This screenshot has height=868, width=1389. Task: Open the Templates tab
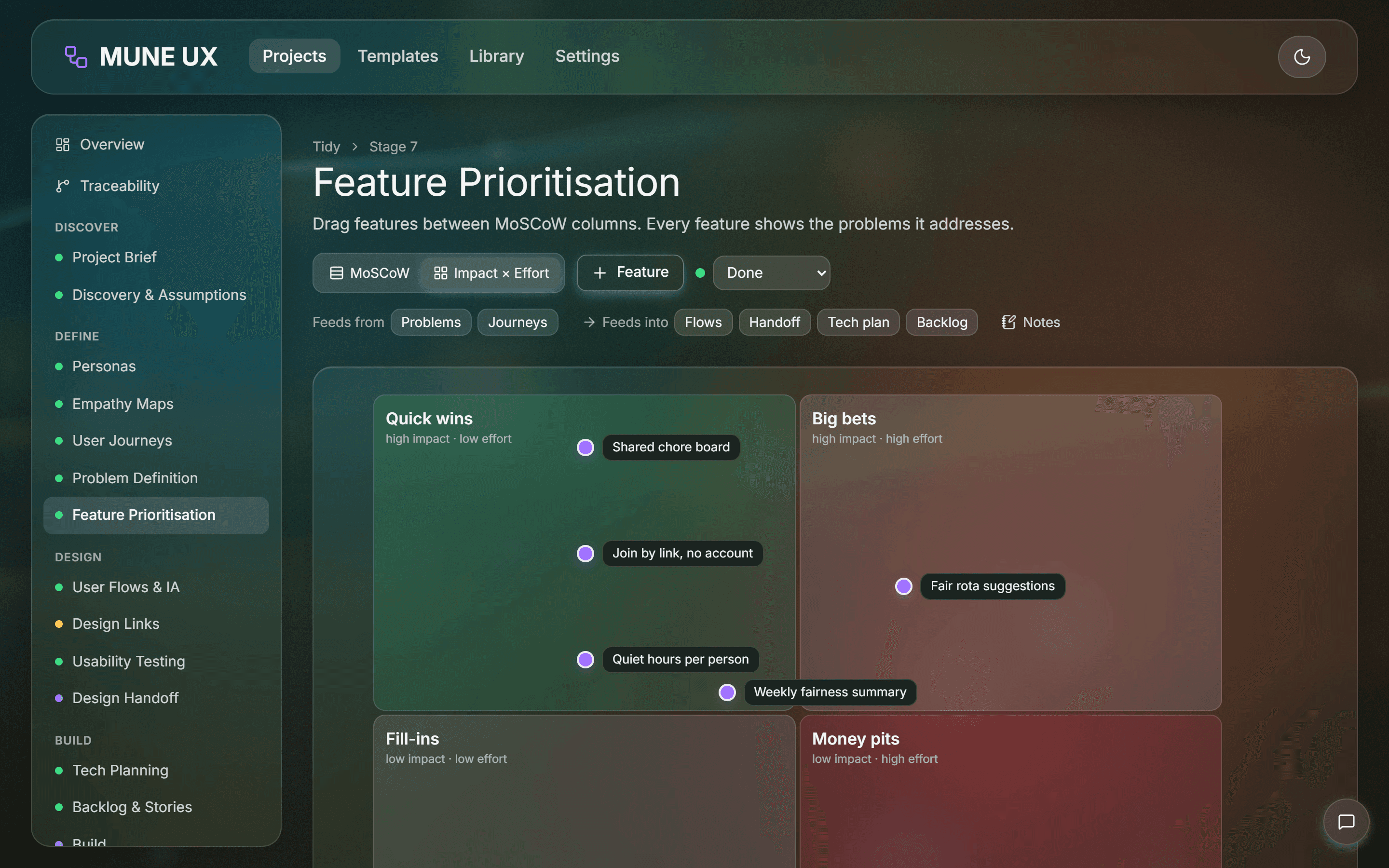(x=398, y=56)
